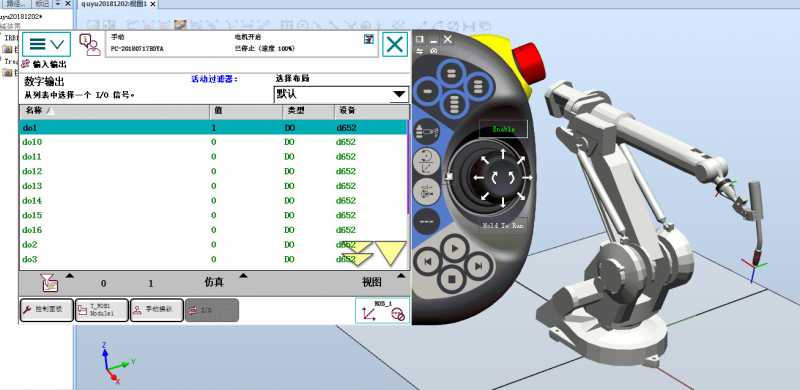Sort signals by the 名称 column header
800x390 pixels.
tap(114, 110)
